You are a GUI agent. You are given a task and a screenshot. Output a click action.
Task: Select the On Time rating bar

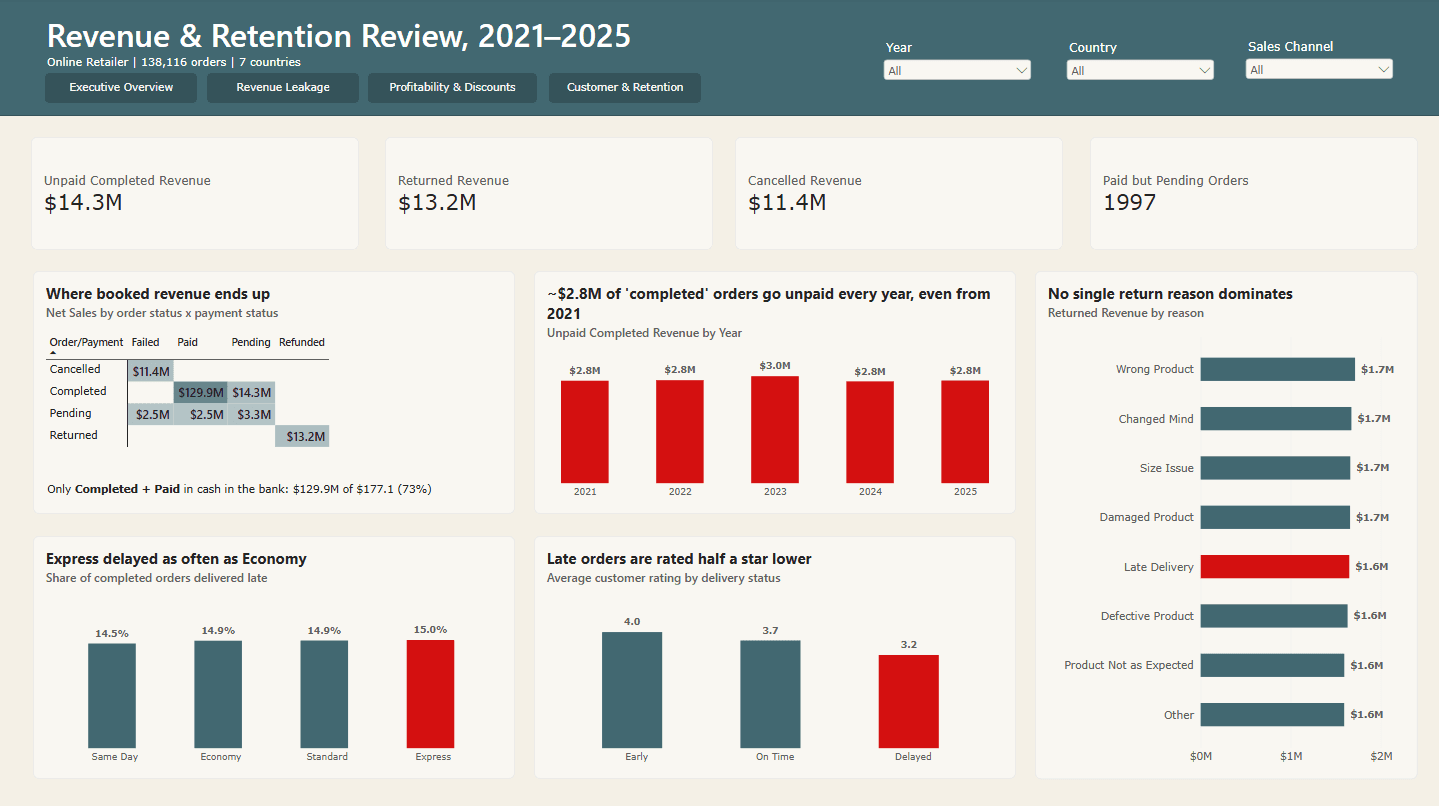[770, 694]
